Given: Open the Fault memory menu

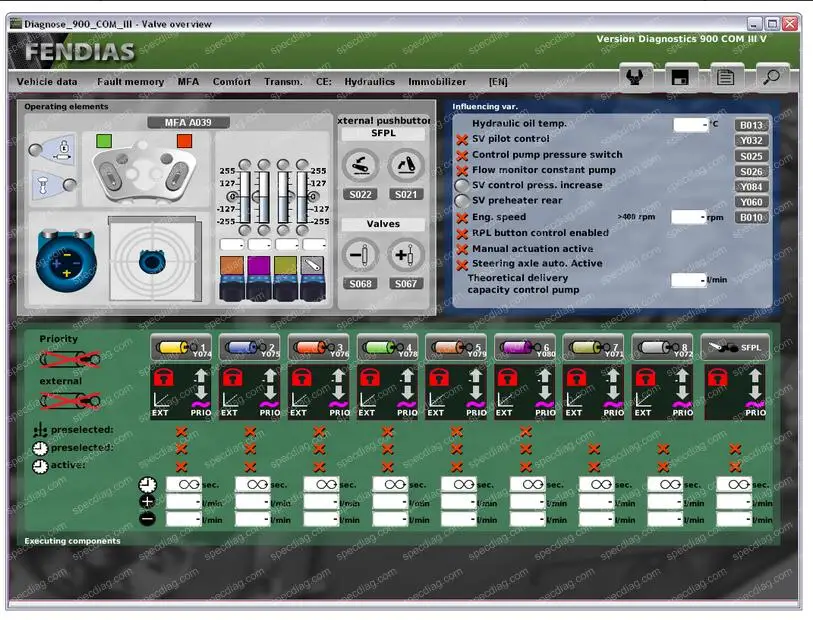Looking at the screenshot, I should [130, 81].
